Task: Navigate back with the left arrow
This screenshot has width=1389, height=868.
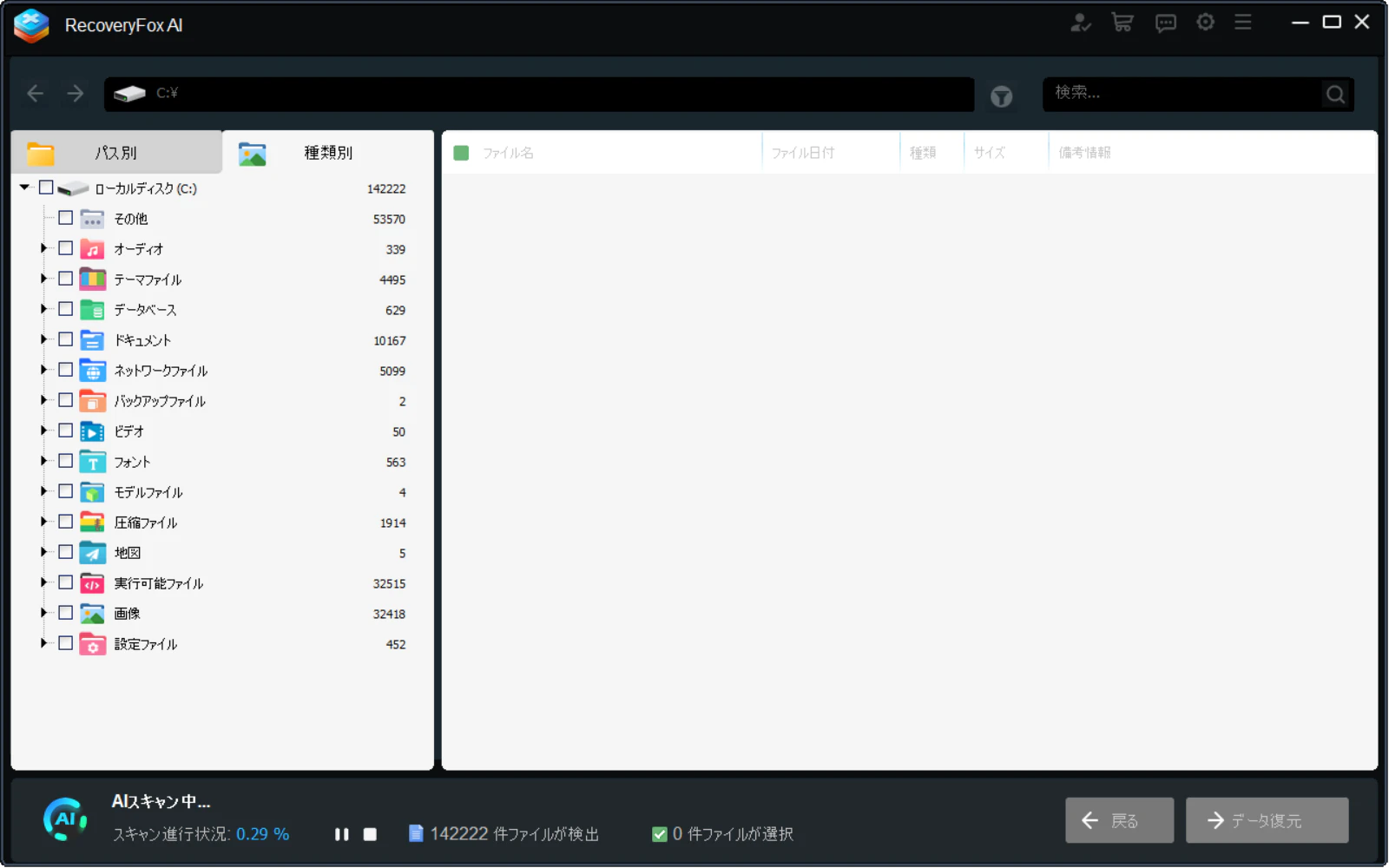Action: [x=36, y=94]
